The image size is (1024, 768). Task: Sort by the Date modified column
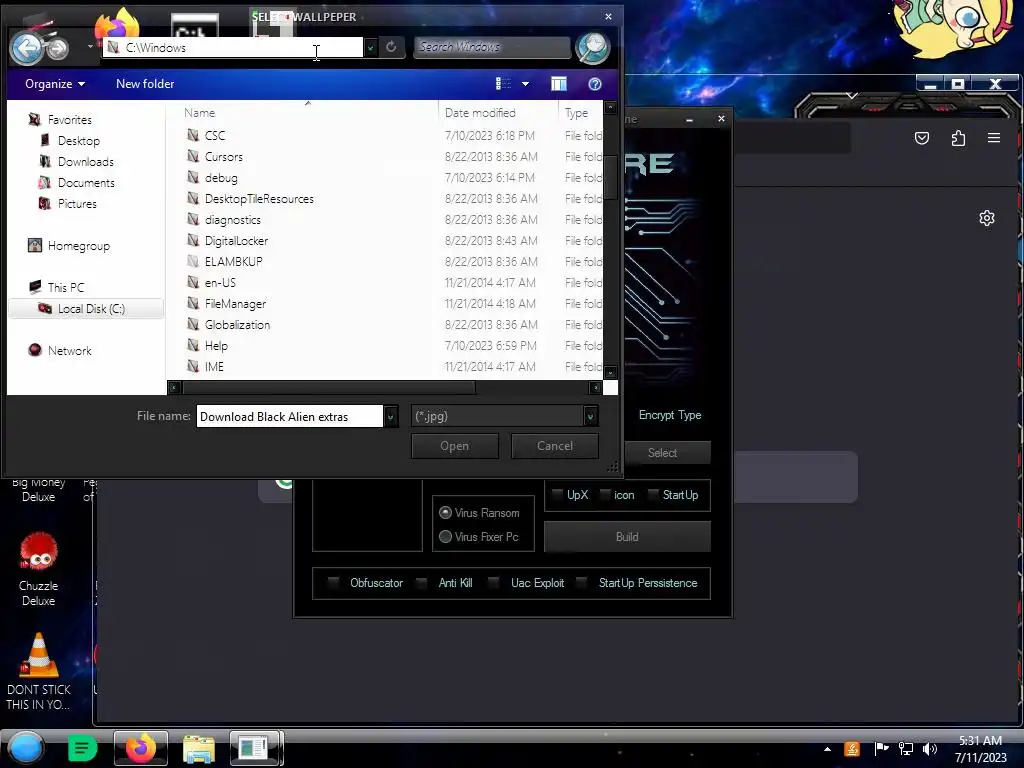point(480,112)
